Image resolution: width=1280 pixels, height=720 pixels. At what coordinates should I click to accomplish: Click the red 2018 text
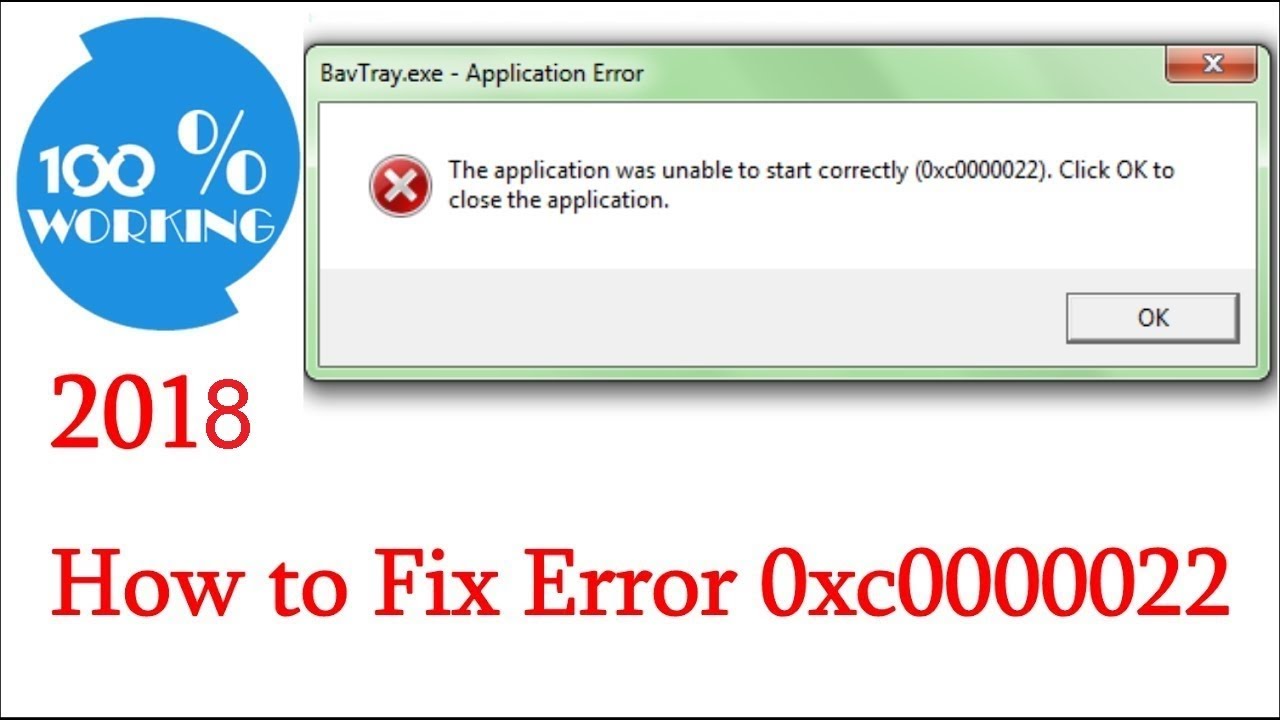150,413
